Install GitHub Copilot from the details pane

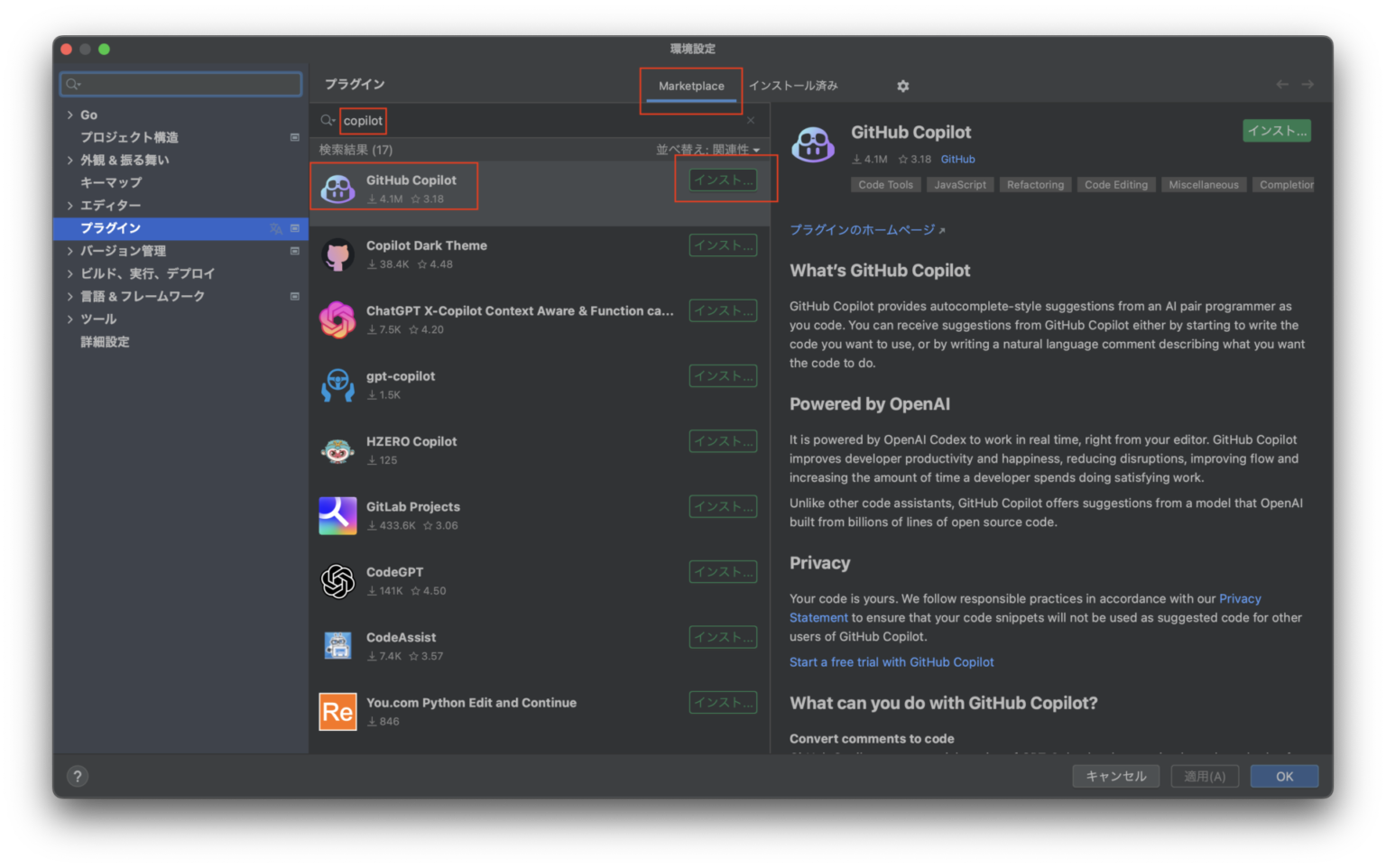tap(1277, 131)
